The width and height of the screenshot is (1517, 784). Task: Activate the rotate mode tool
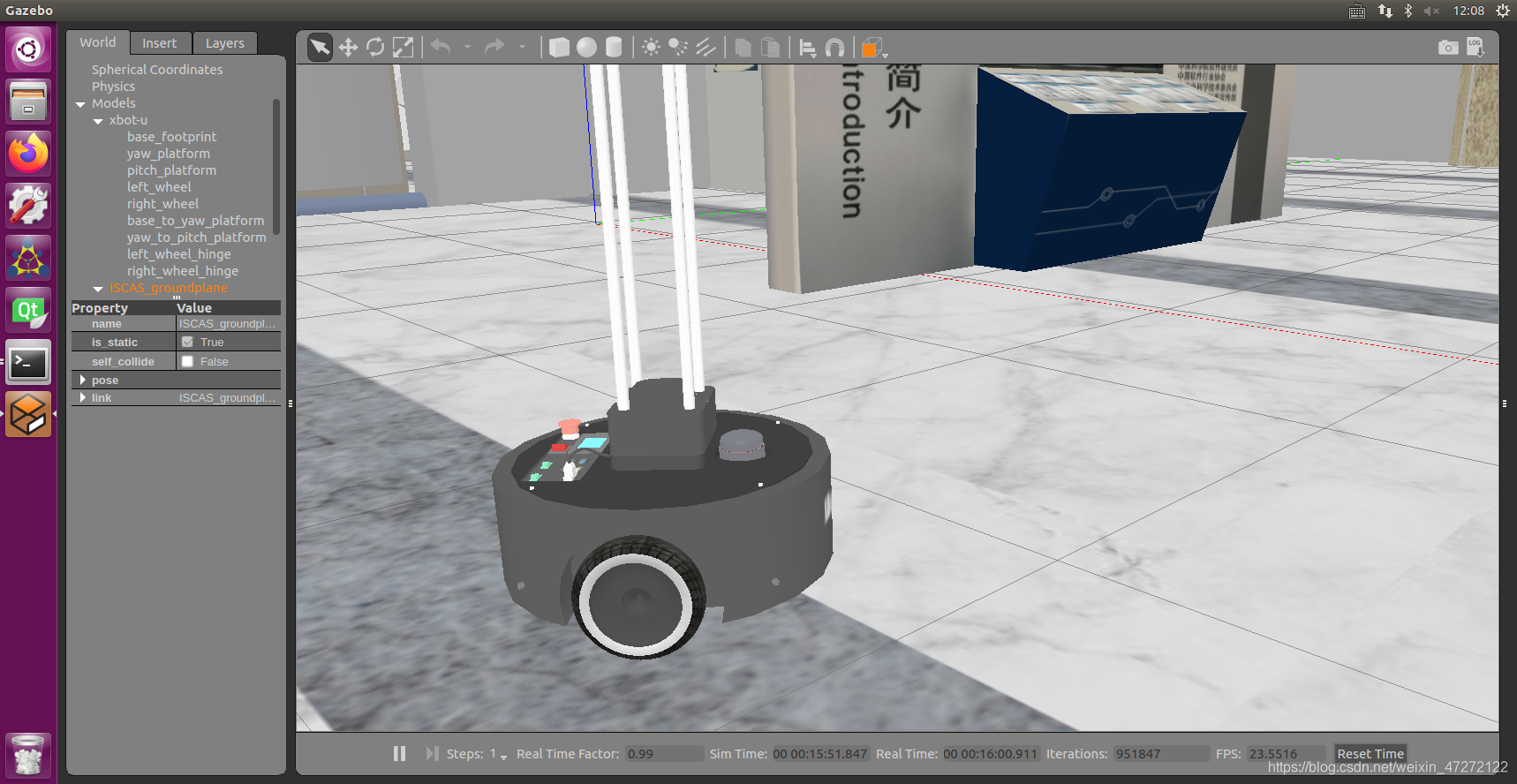375,47
